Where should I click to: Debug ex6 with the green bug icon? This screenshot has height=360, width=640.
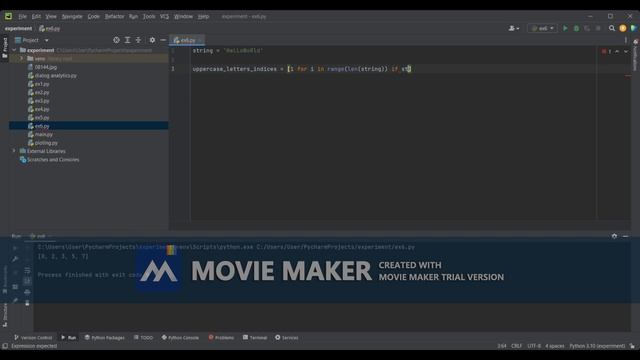click(x=576, y=28)
